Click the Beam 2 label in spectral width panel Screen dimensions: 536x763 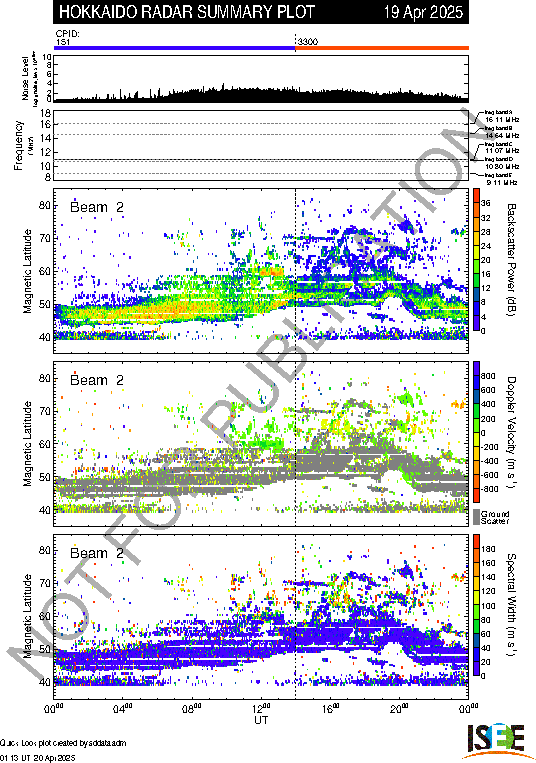point(97,553)
